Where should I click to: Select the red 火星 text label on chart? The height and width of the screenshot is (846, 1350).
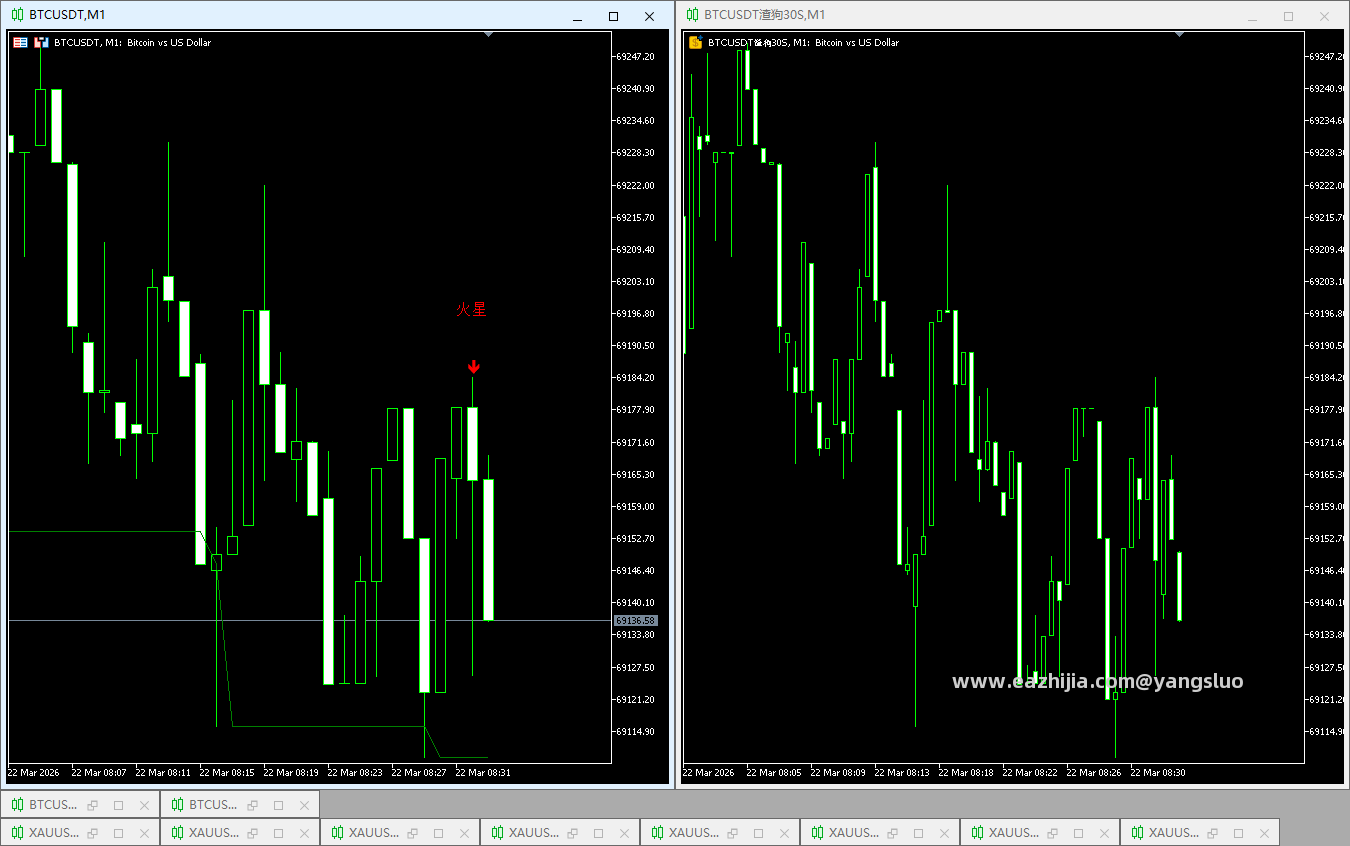[x=471, y=310]
